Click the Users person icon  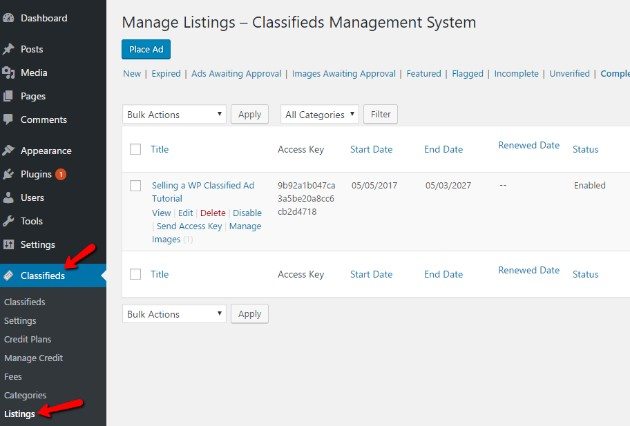pos(8,198)
